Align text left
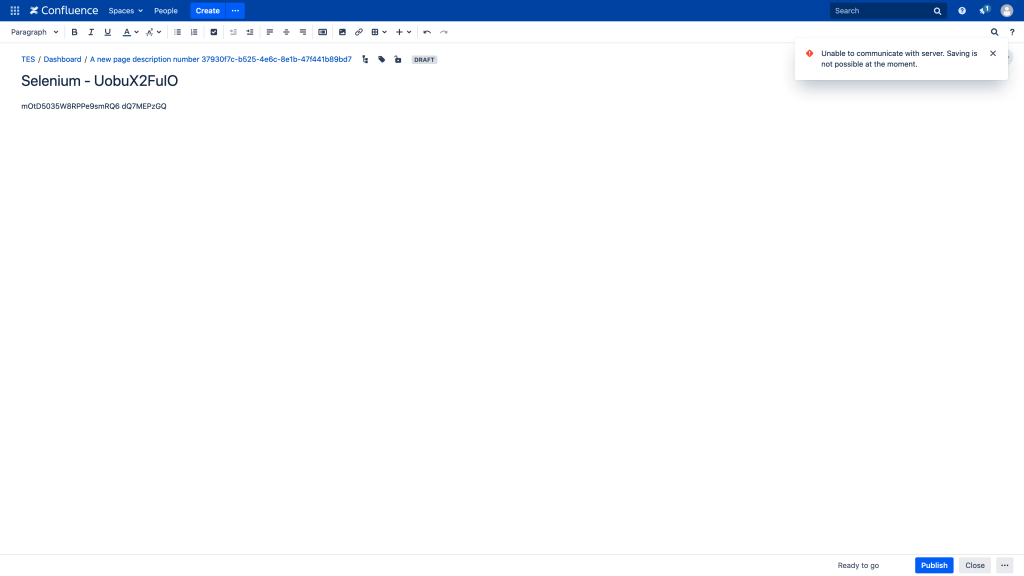The image size is (1024, 576). pyautogui.click(x=270, y=32)
